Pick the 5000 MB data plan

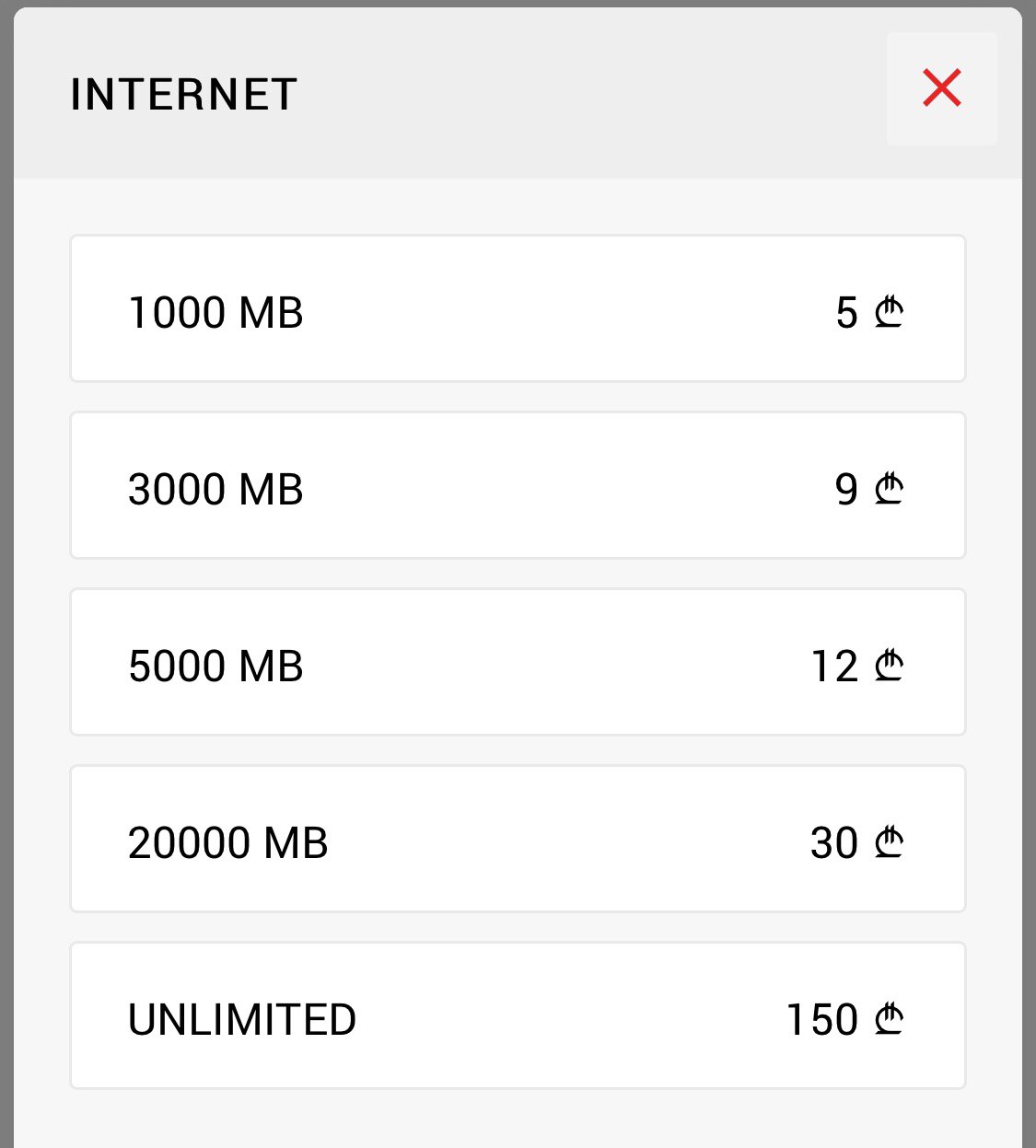(518, 662)
